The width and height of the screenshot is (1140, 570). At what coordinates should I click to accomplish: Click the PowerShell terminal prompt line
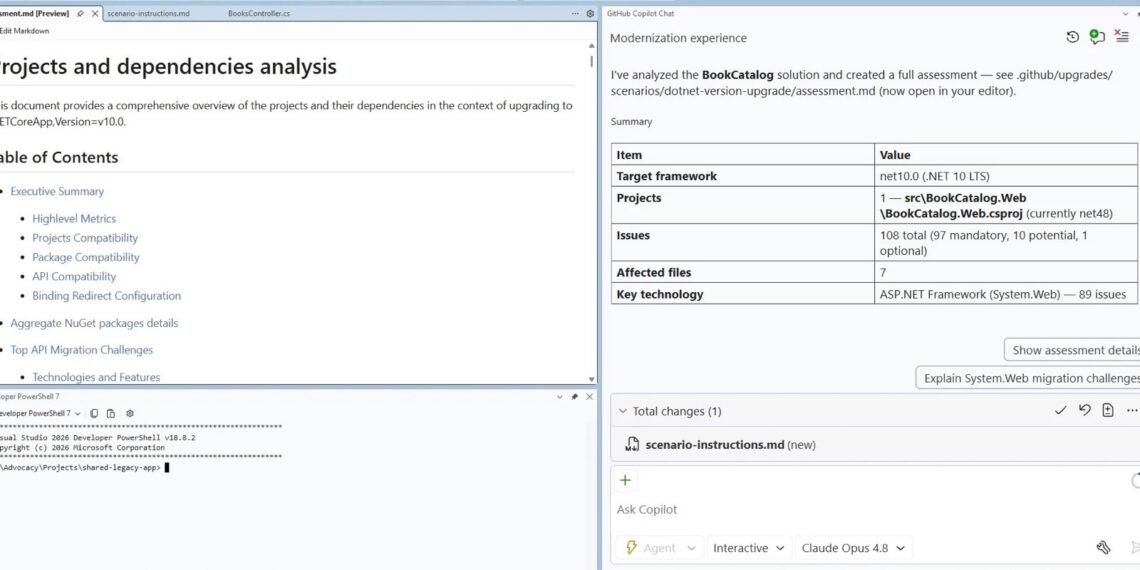[84, 467]
